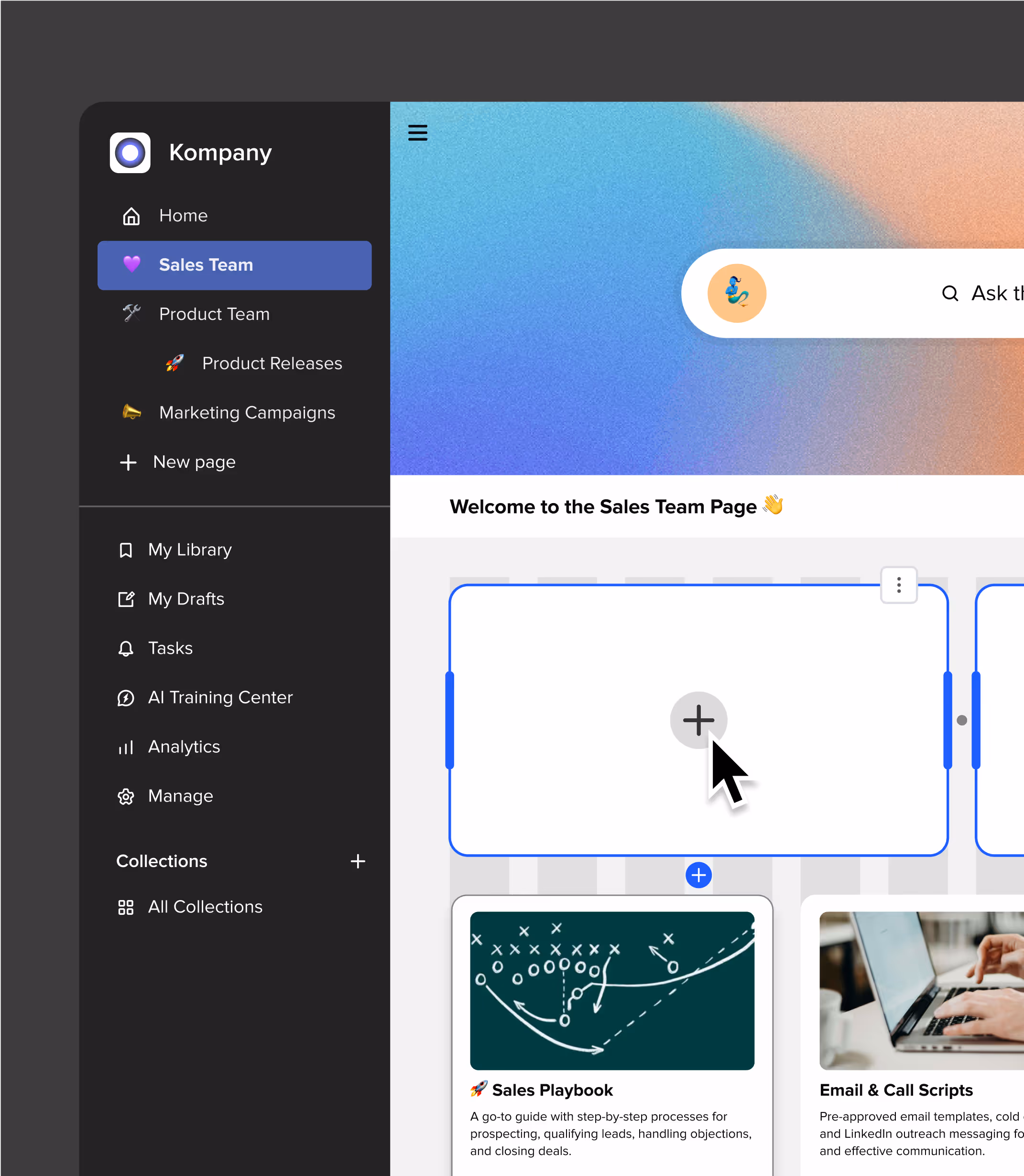1024x1176 pixels.
Task: Open Marketing Campaigns page
Action: [x=246, y=413]
